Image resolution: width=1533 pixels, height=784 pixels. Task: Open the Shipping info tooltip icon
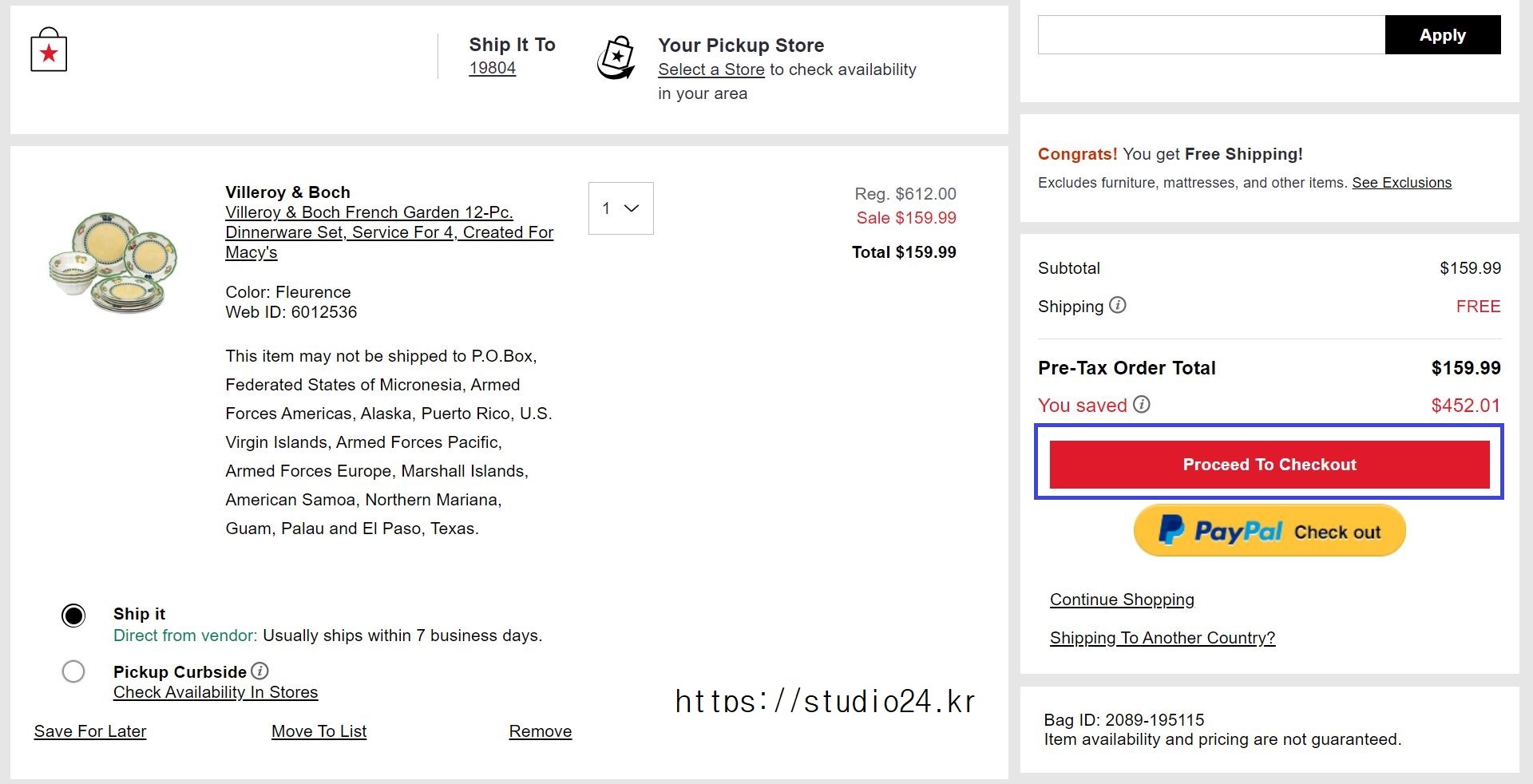tap(1118, 305)
